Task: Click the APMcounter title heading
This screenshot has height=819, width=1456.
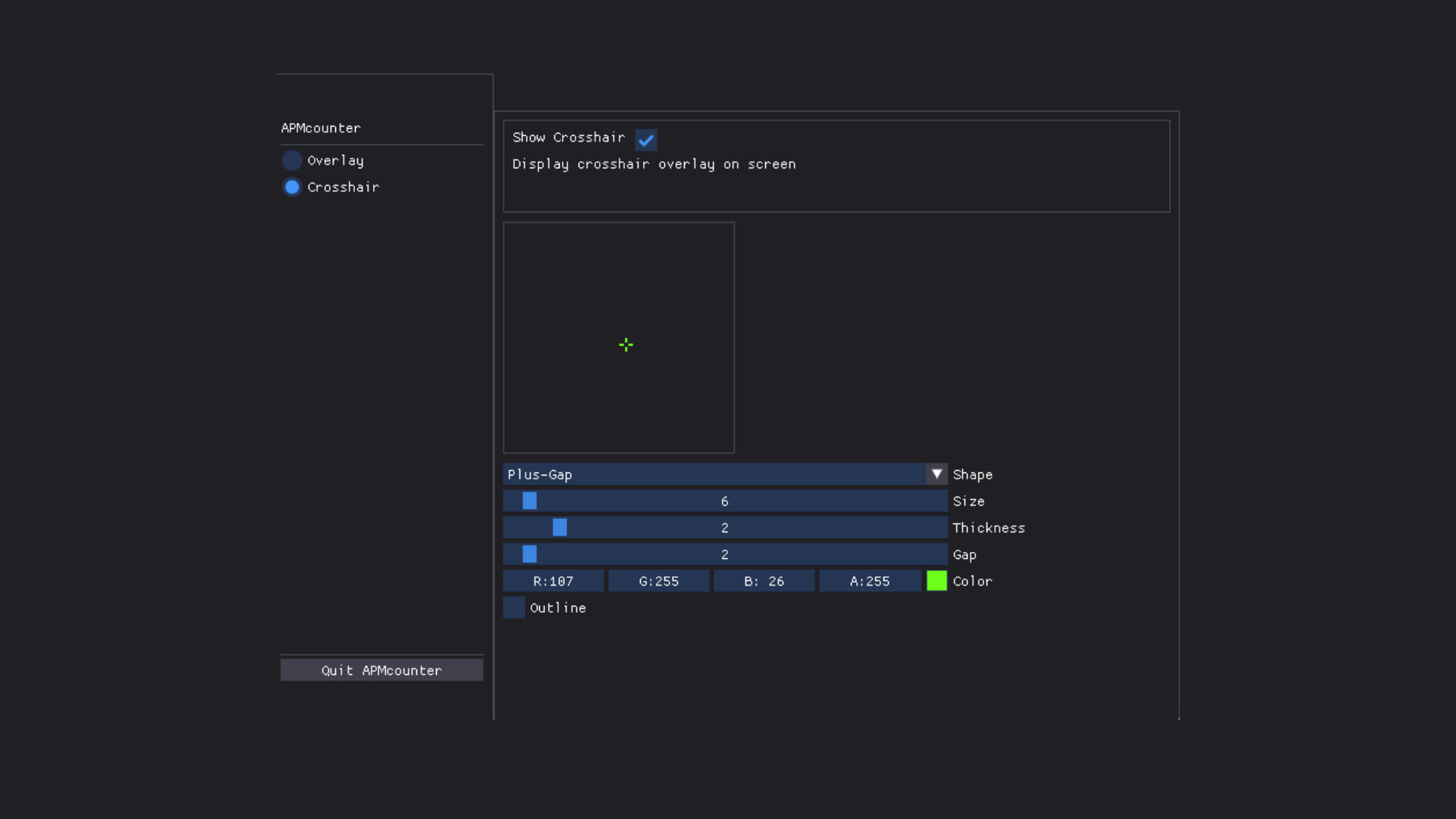Action: [x=320, y=128]
